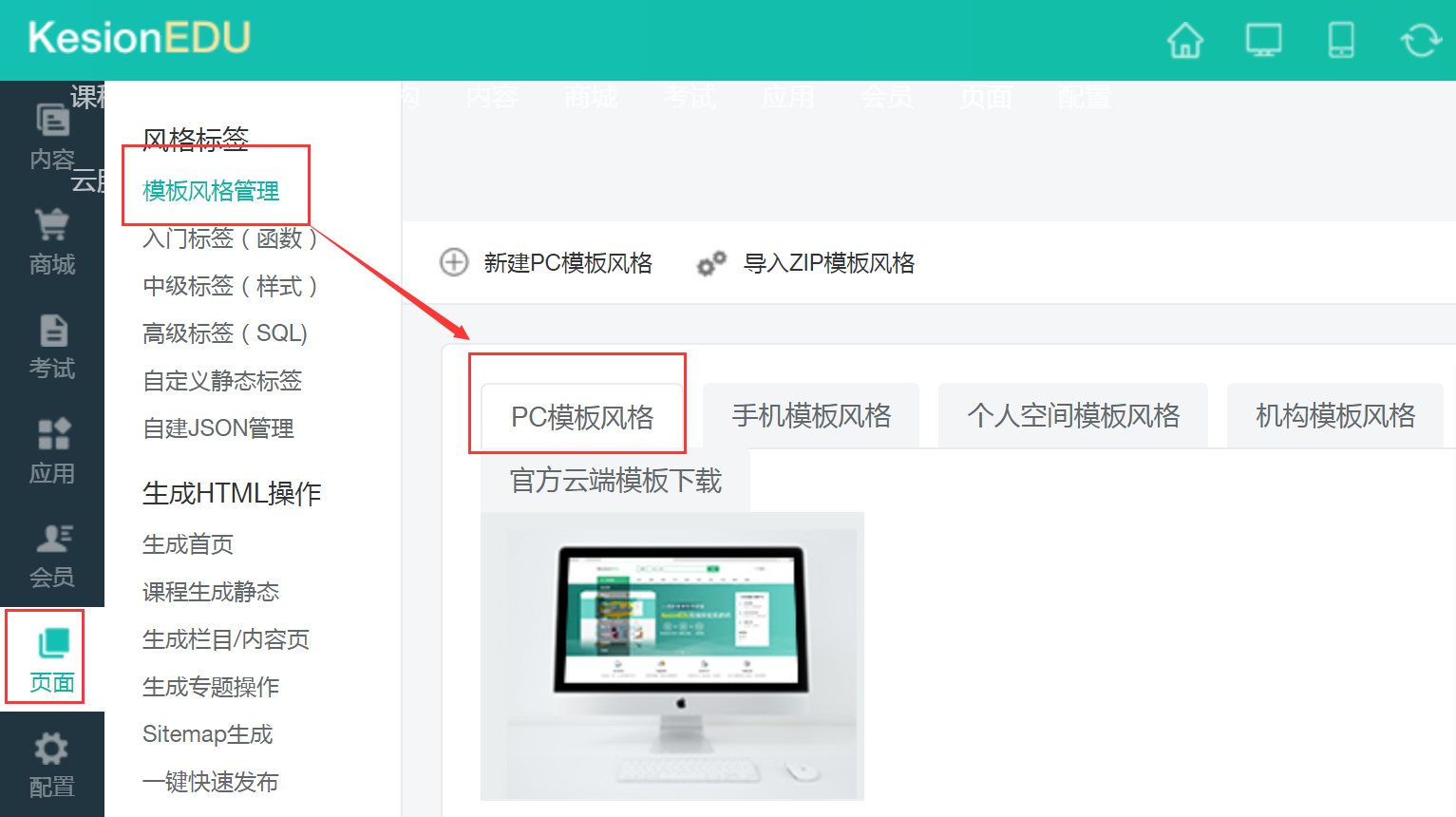1456x817 pixels.
Task: Open the 会员 member sidebar icon
Action: point(52,556)
